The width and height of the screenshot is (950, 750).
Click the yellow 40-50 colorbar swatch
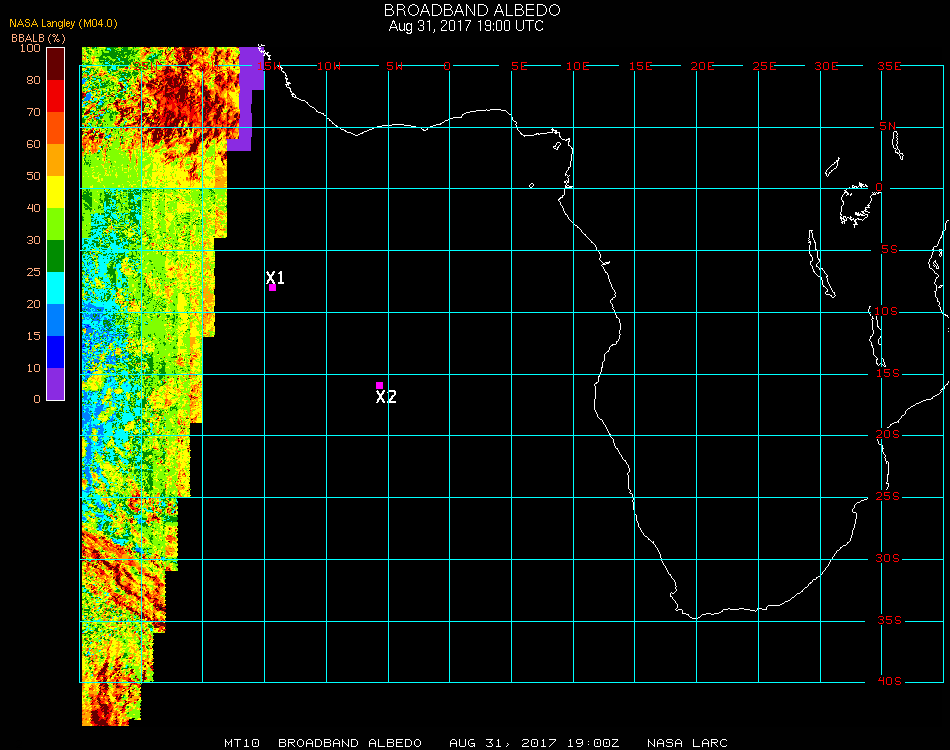[x=55, y=192]
